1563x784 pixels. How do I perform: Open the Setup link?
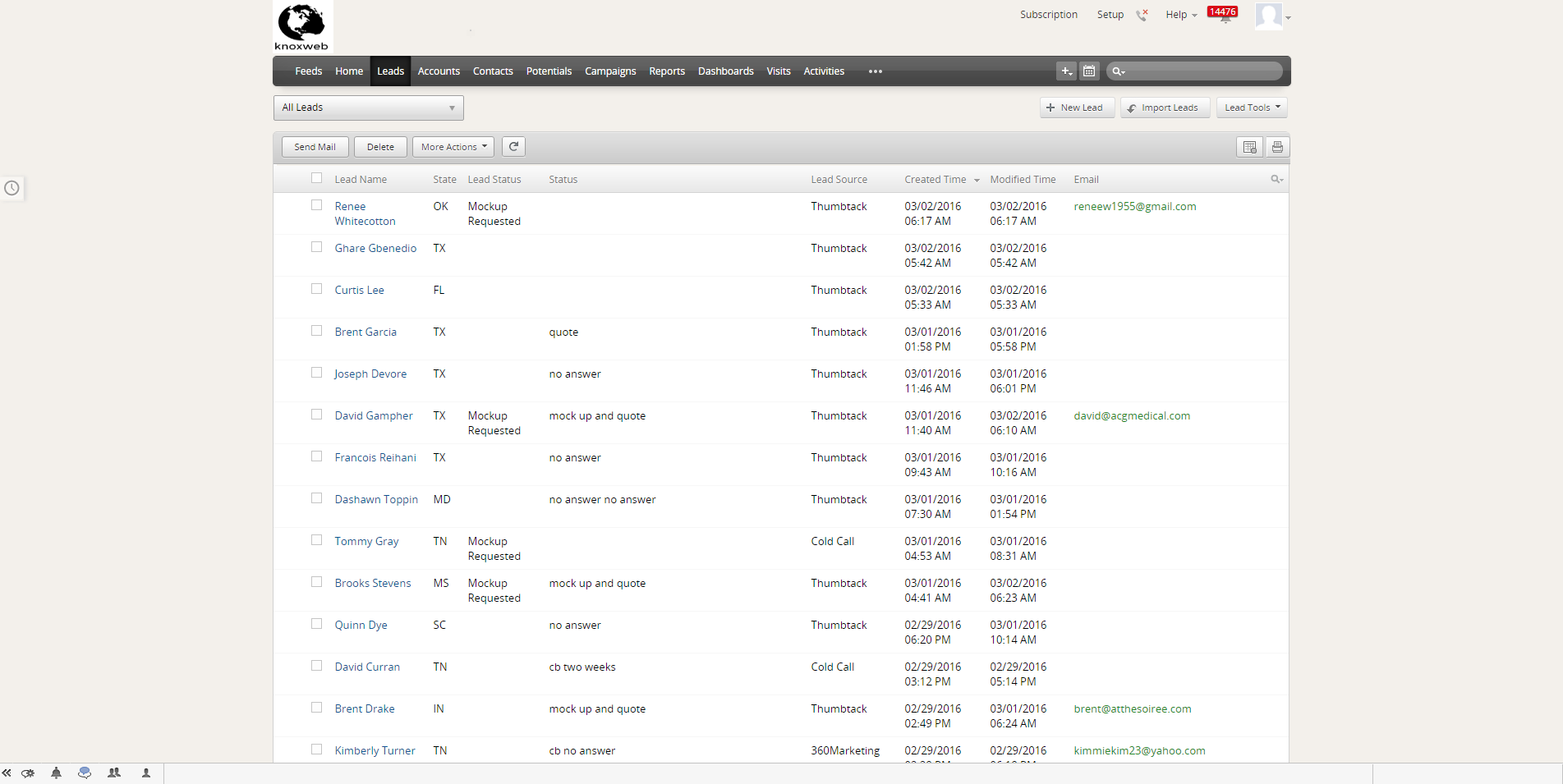tap(1110, 15)
